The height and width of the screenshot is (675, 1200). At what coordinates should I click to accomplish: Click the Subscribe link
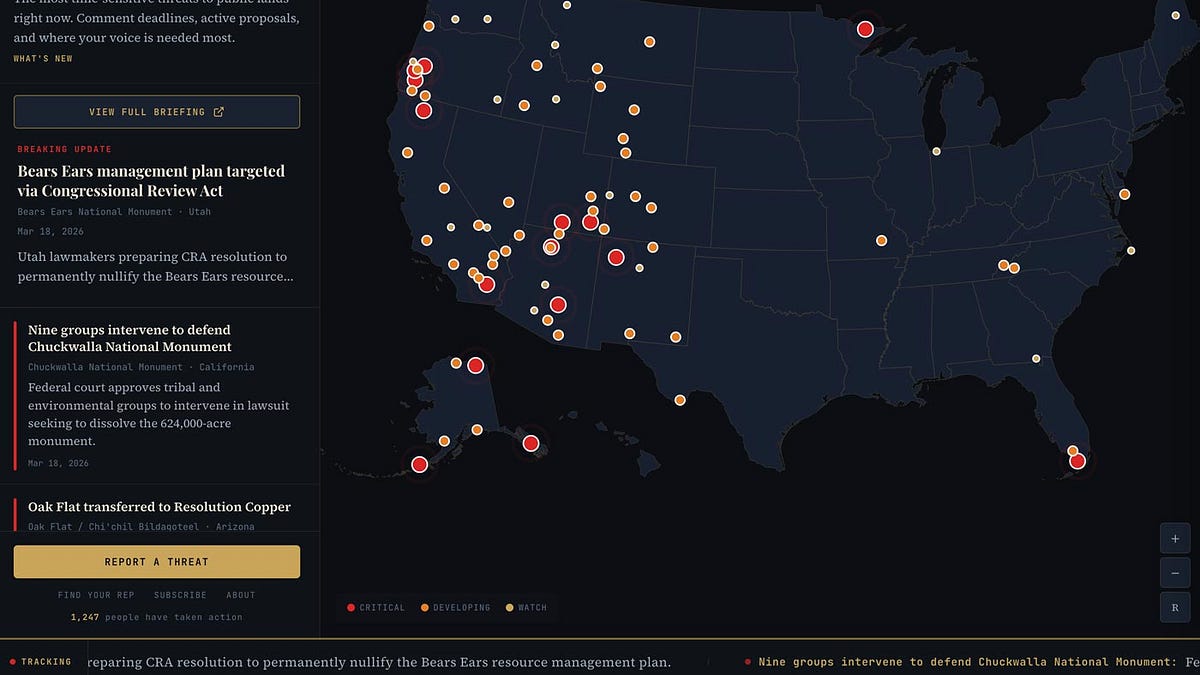tap(180, 595)
